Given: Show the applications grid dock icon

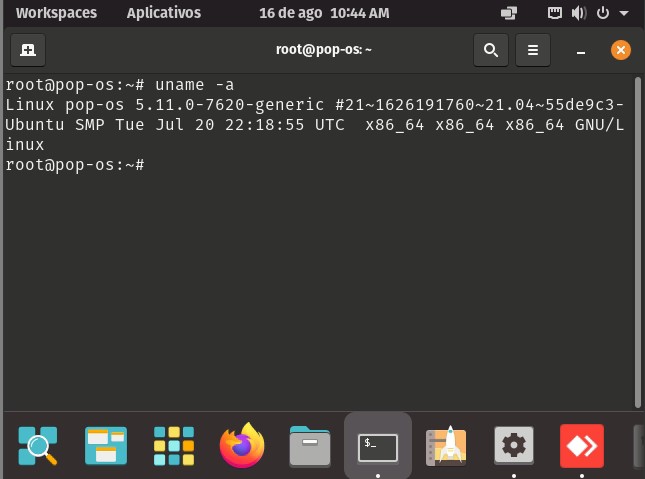Looking at the screenshot, I should [x=174, y=446].
